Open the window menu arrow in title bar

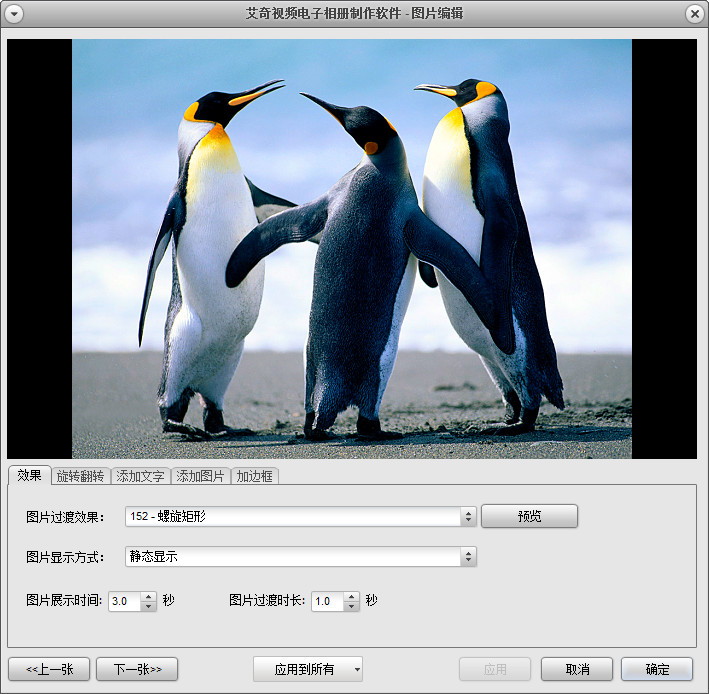coord(14,14)
